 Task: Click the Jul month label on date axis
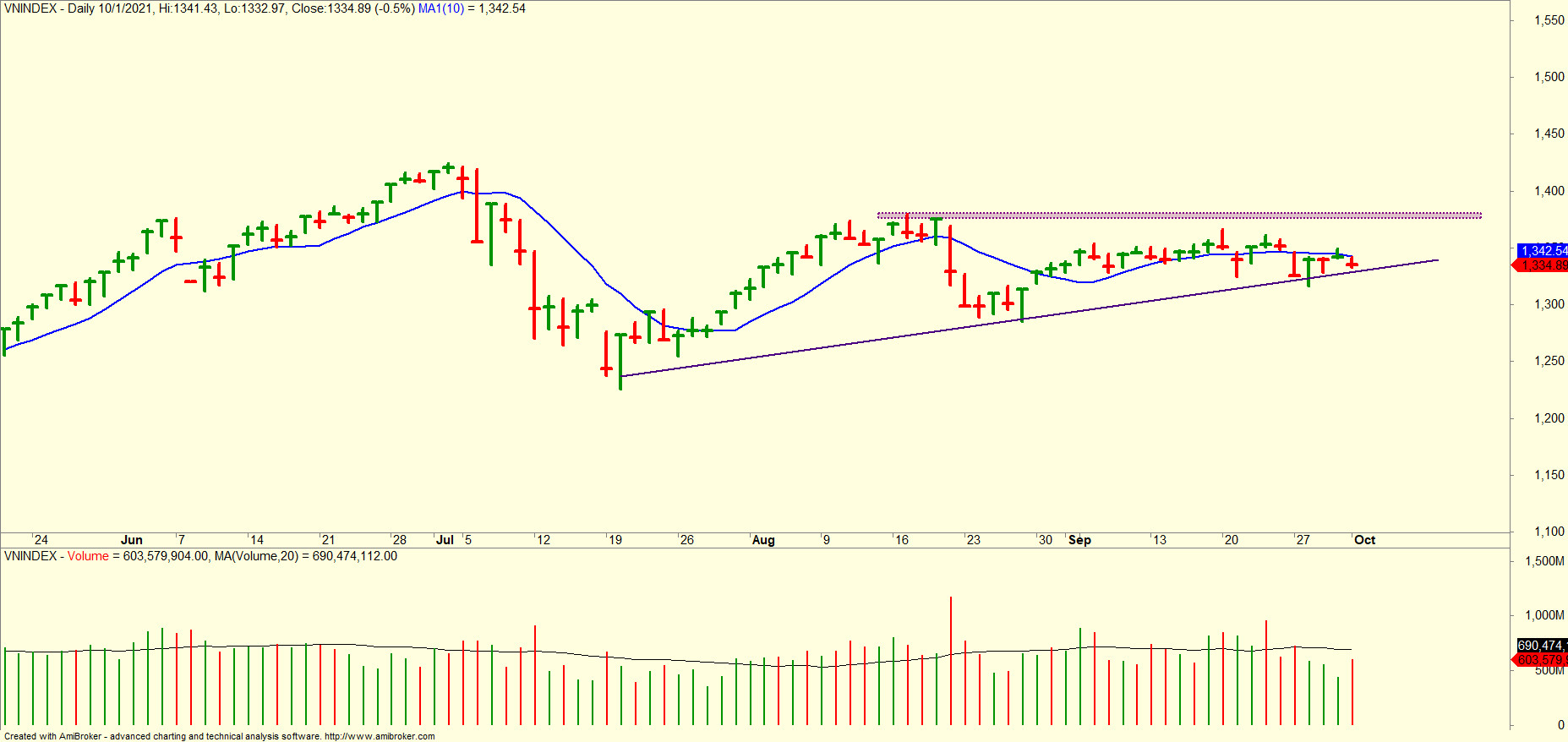pyautogui.click(x=445, y=540)
